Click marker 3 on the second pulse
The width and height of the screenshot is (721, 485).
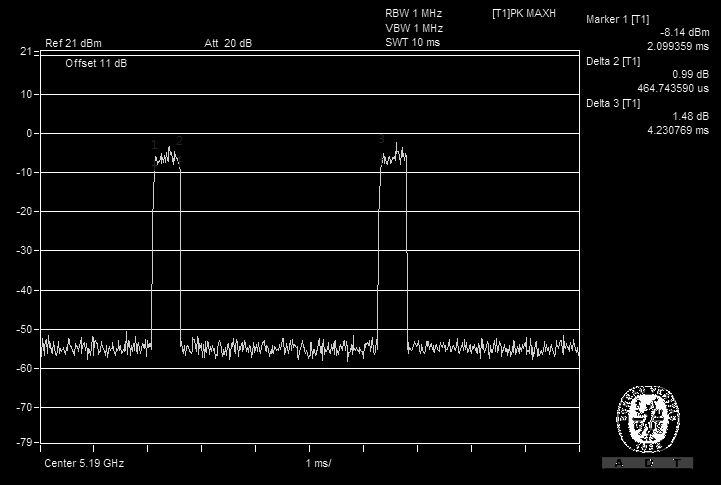(381, 139)
